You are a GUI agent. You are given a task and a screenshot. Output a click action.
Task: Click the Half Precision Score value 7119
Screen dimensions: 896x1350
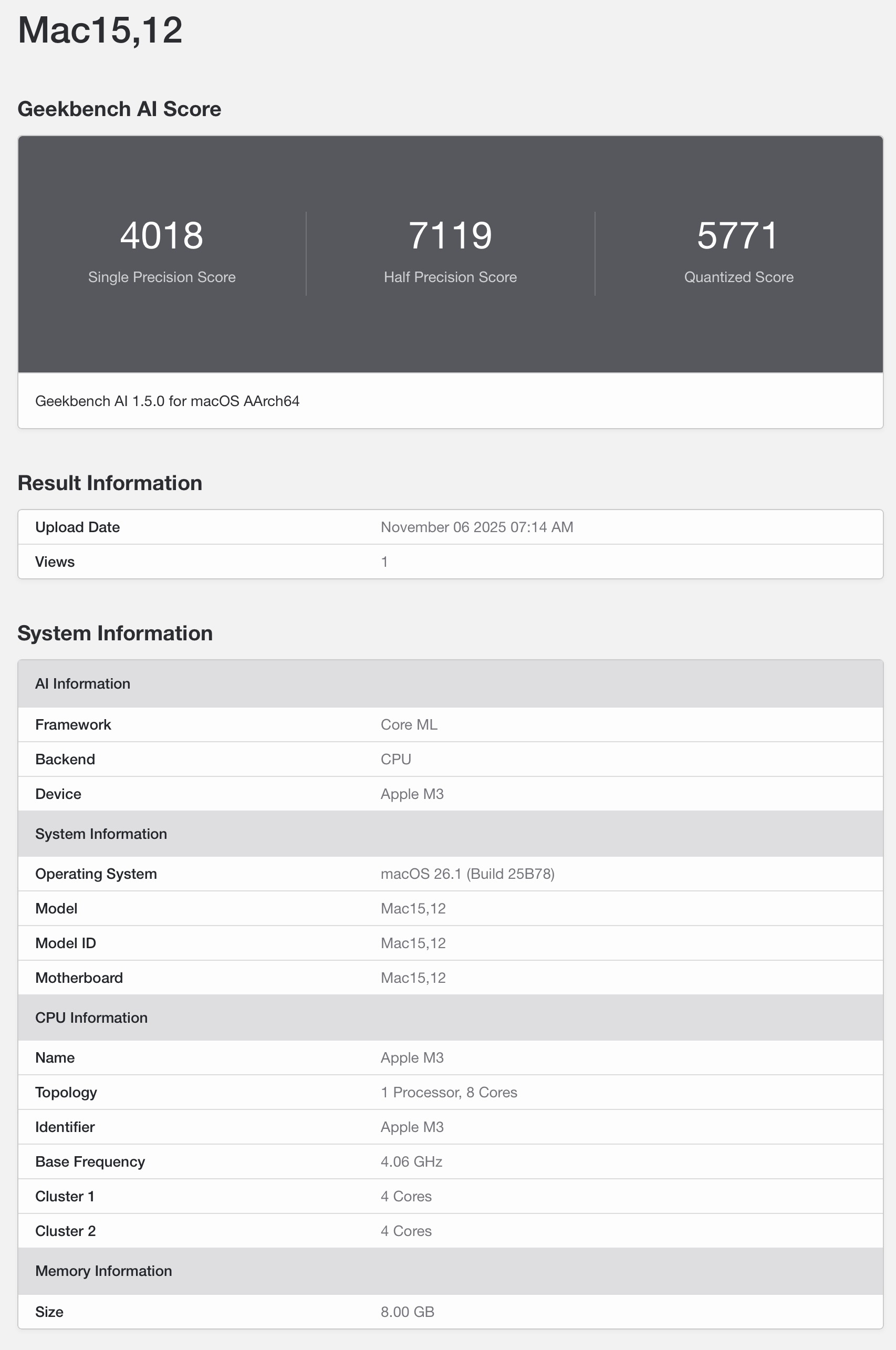pyautogui.click(x=450, y=235)
